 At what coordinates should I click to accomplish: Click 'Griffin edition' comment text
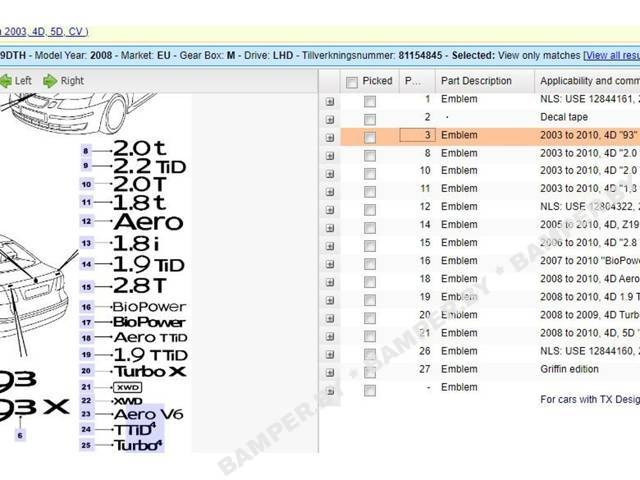(x=569, y=369)
